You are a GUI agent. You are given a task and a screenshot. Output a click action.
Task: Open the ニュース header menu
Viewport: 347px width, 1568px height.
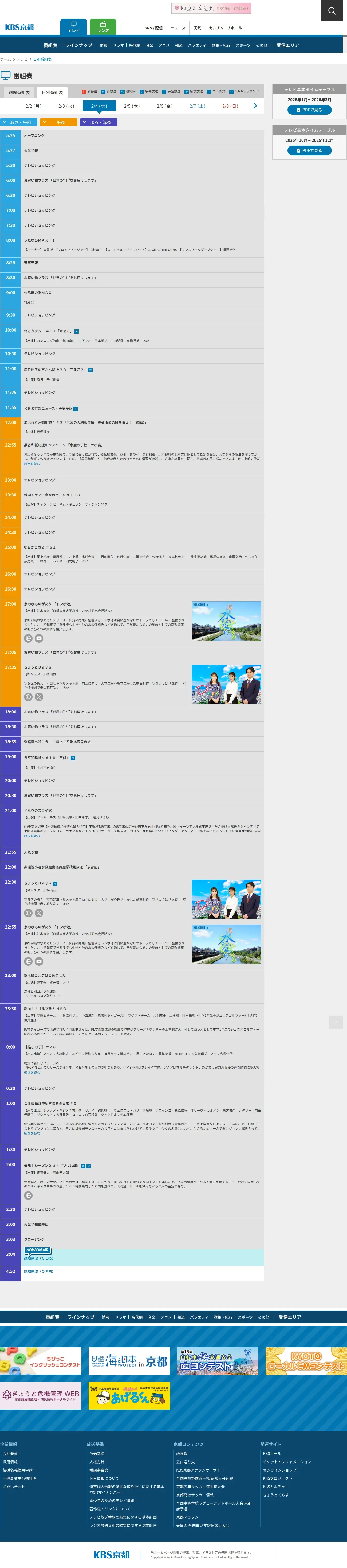(x=178, y=28)
